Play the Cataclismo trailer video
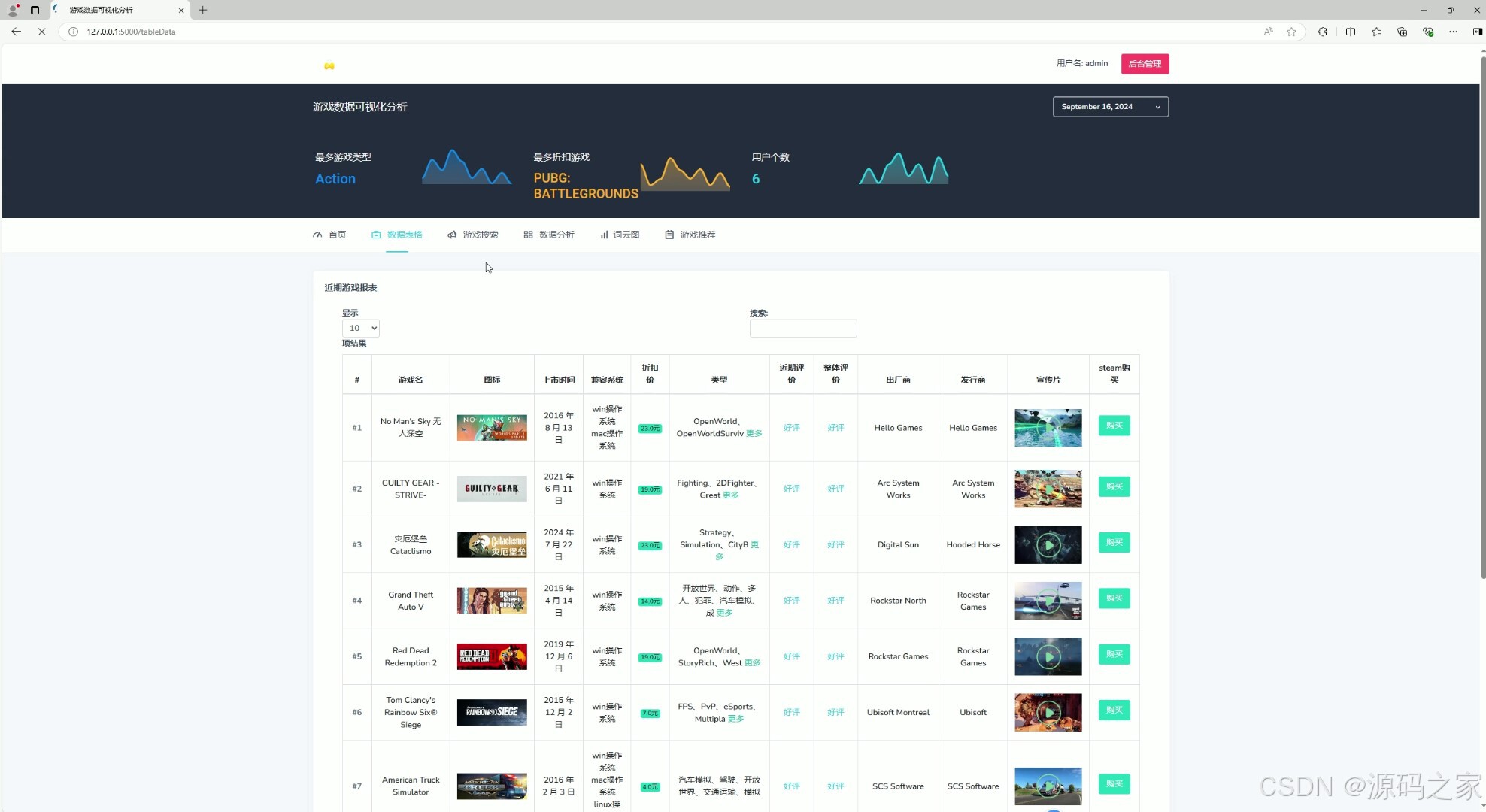This screenshot has width=1486, height=812. tap(1048, 545)
